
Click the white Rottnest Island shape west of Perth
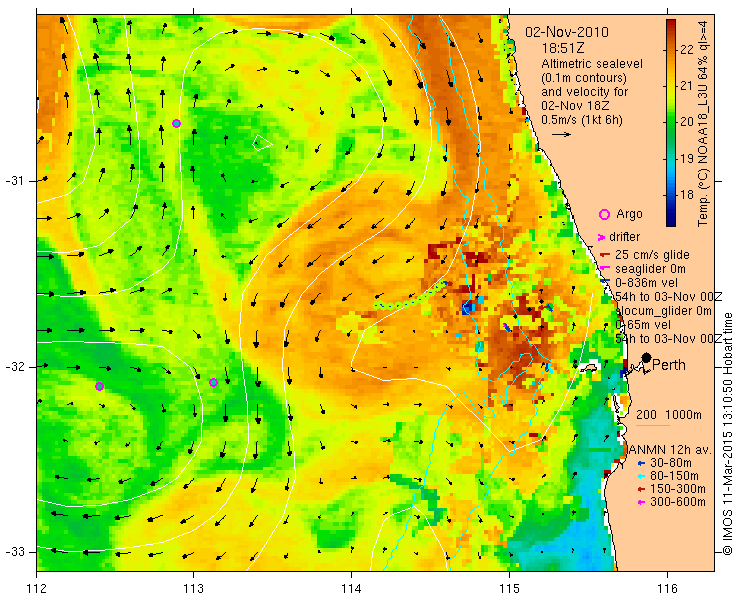tap(589, 367)
